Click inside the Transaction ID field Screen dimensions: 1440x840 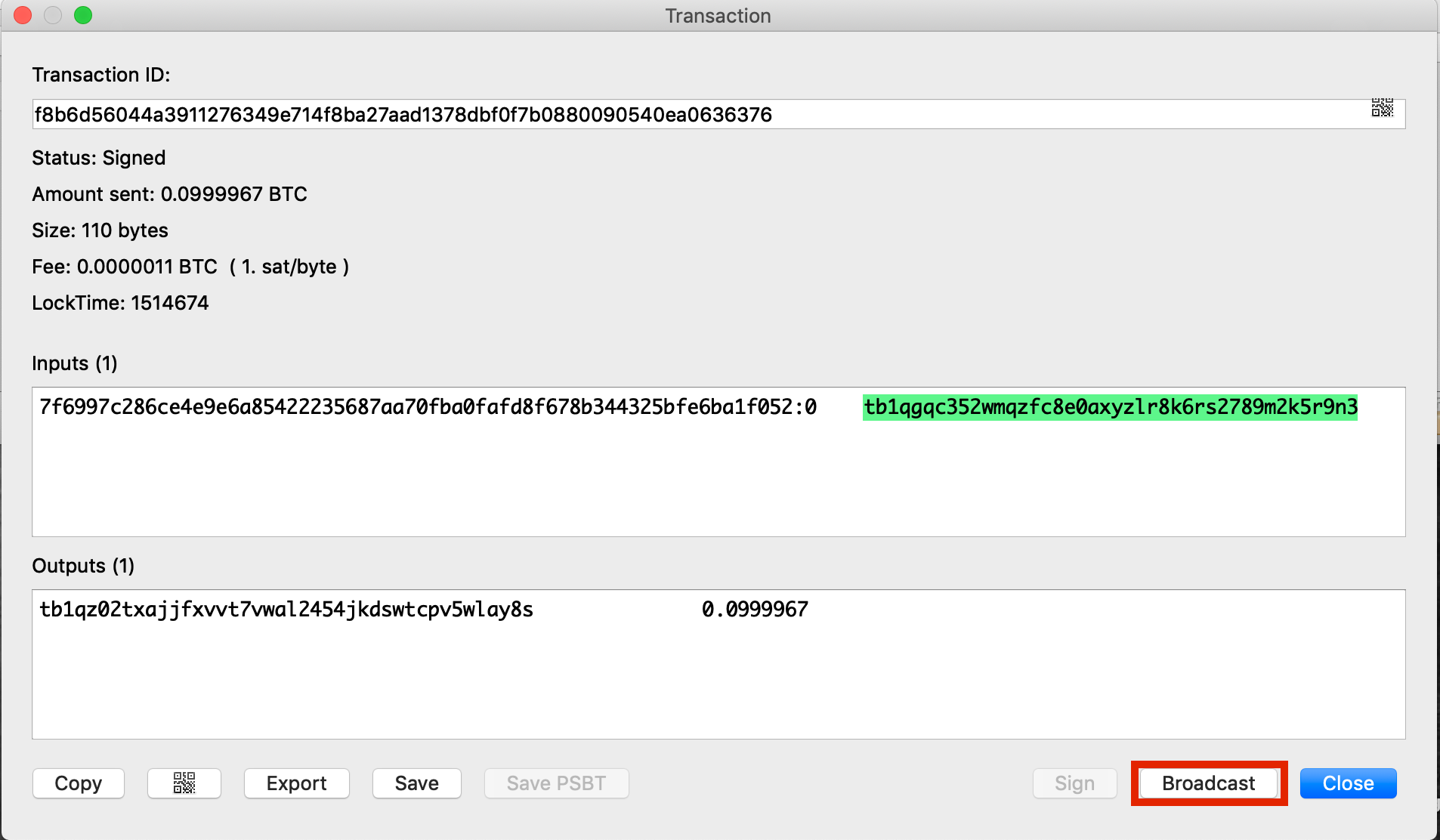[x=718, y=114]
